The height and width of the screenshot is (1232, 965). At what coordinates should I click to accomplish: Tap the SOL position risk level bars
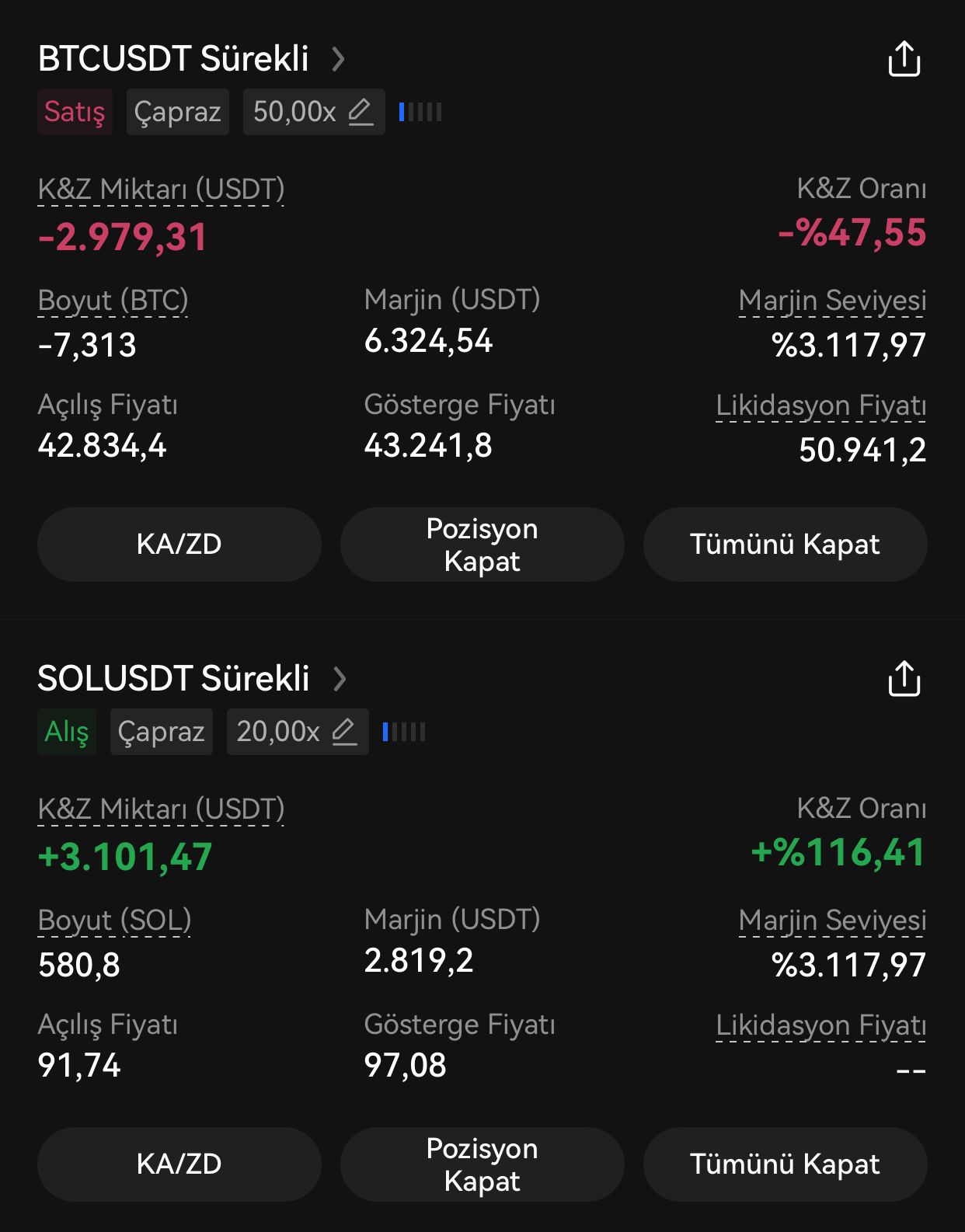click(x=404, y=732)
